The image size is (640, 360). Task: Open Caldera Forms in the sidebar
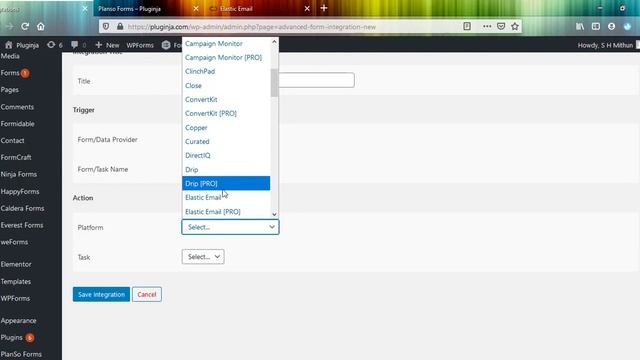click(x=22, y=208)
